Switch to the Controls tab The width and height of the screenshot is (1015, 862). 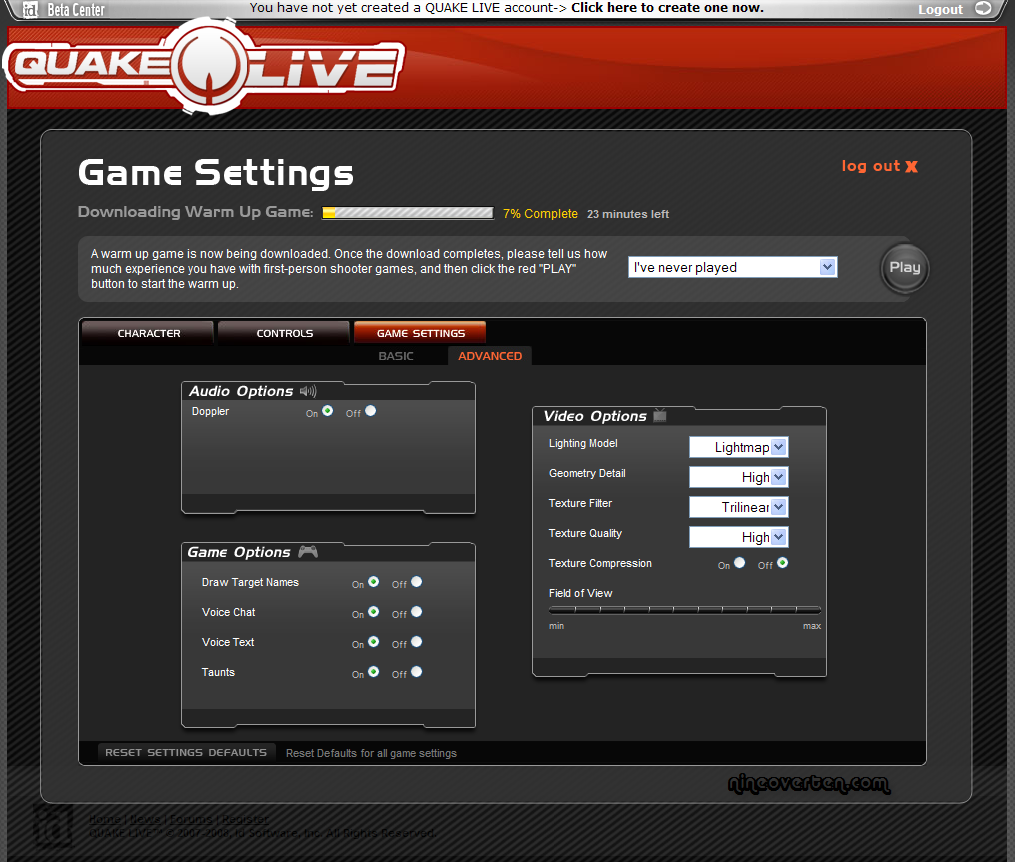tap(284, 333)
